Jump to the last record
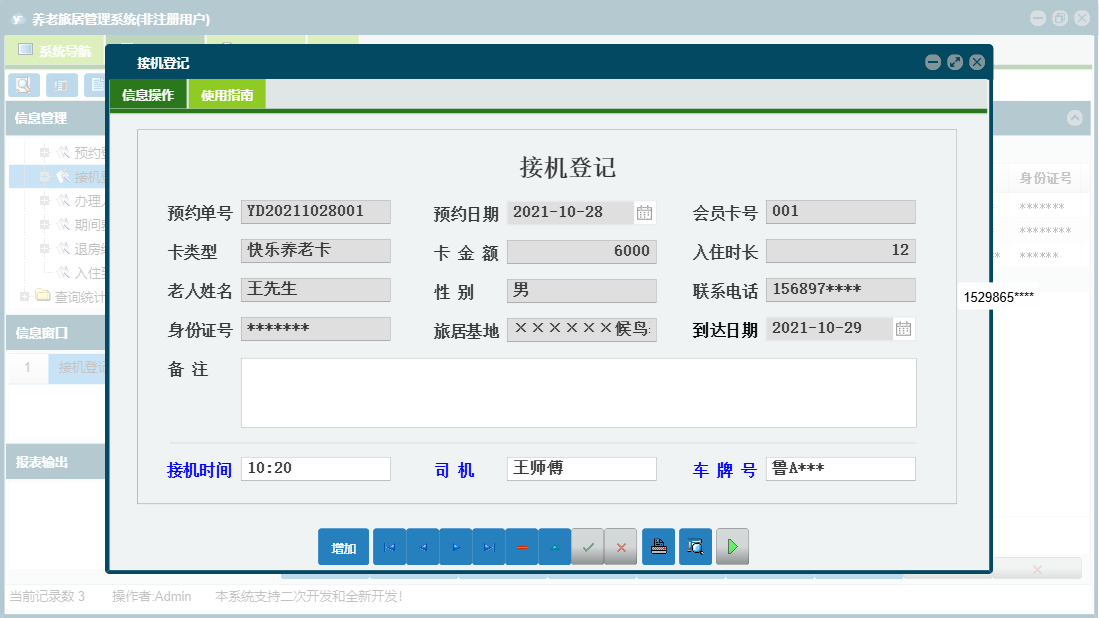Screen dimensions: 1099x618 tap(488, 547)
